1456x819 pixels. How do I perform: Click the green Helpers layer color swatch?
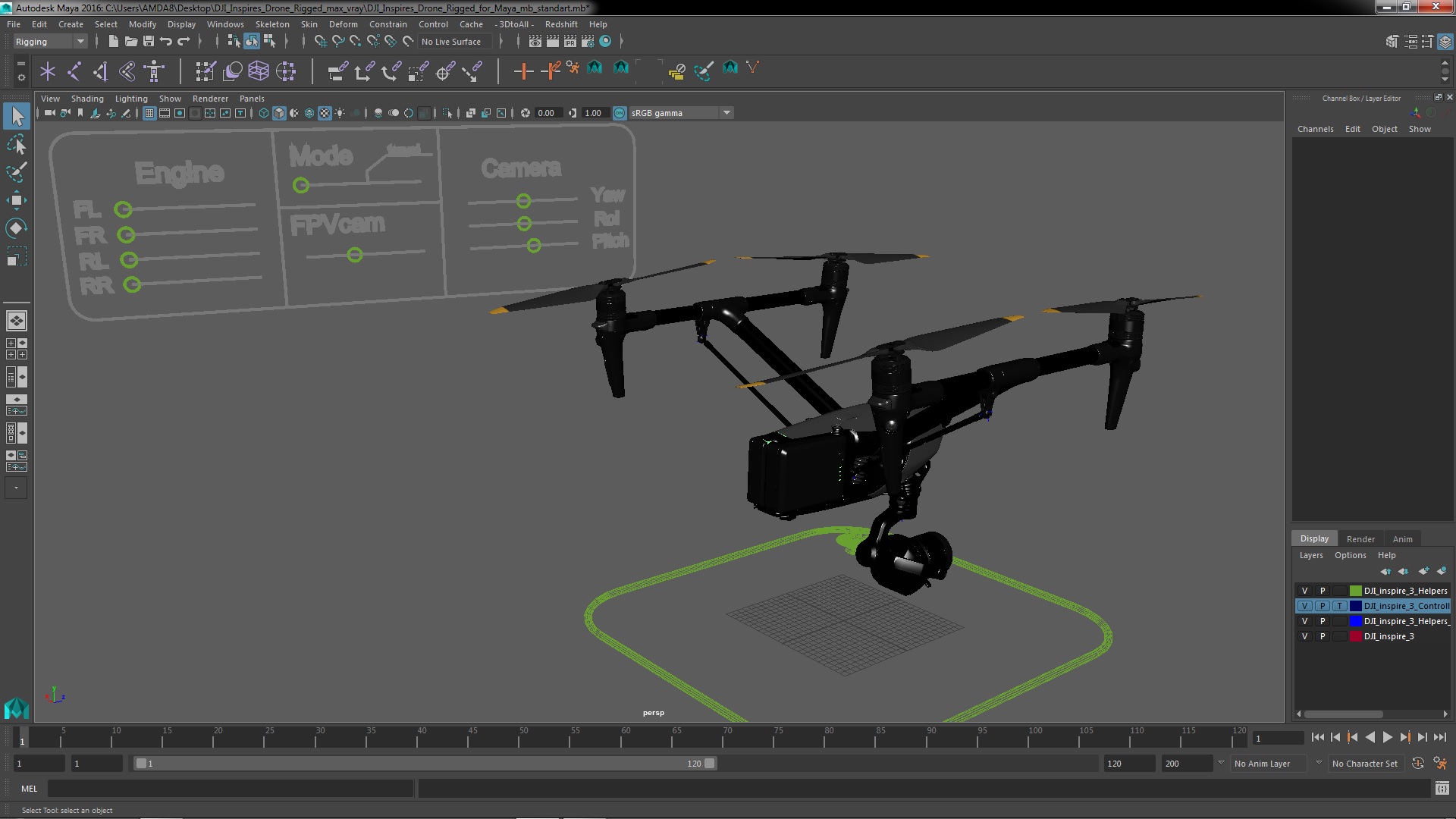point(1355,591)
